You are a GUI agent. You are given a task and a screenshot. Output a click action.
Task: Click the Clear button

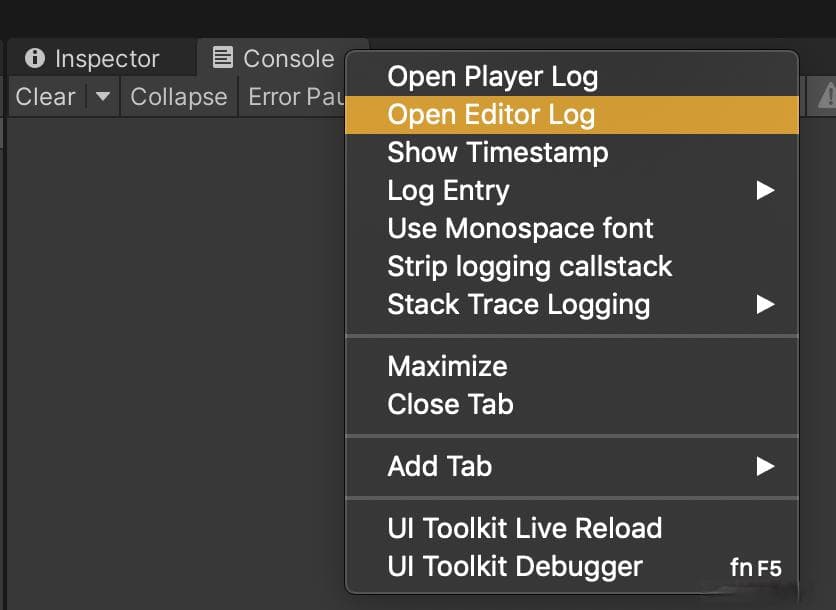click(x=46, y=97)
